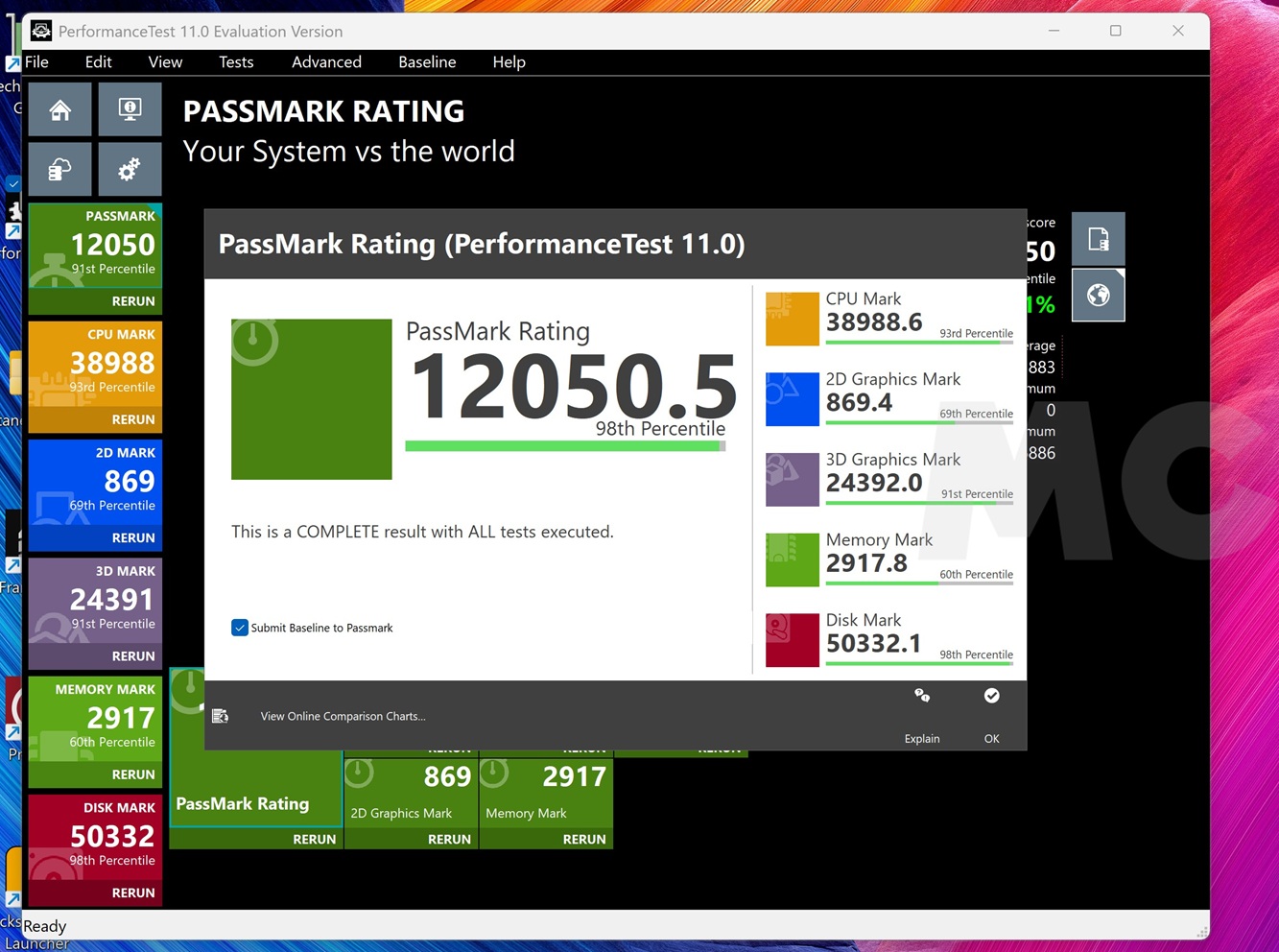Open settings with the gears icon

130,169
